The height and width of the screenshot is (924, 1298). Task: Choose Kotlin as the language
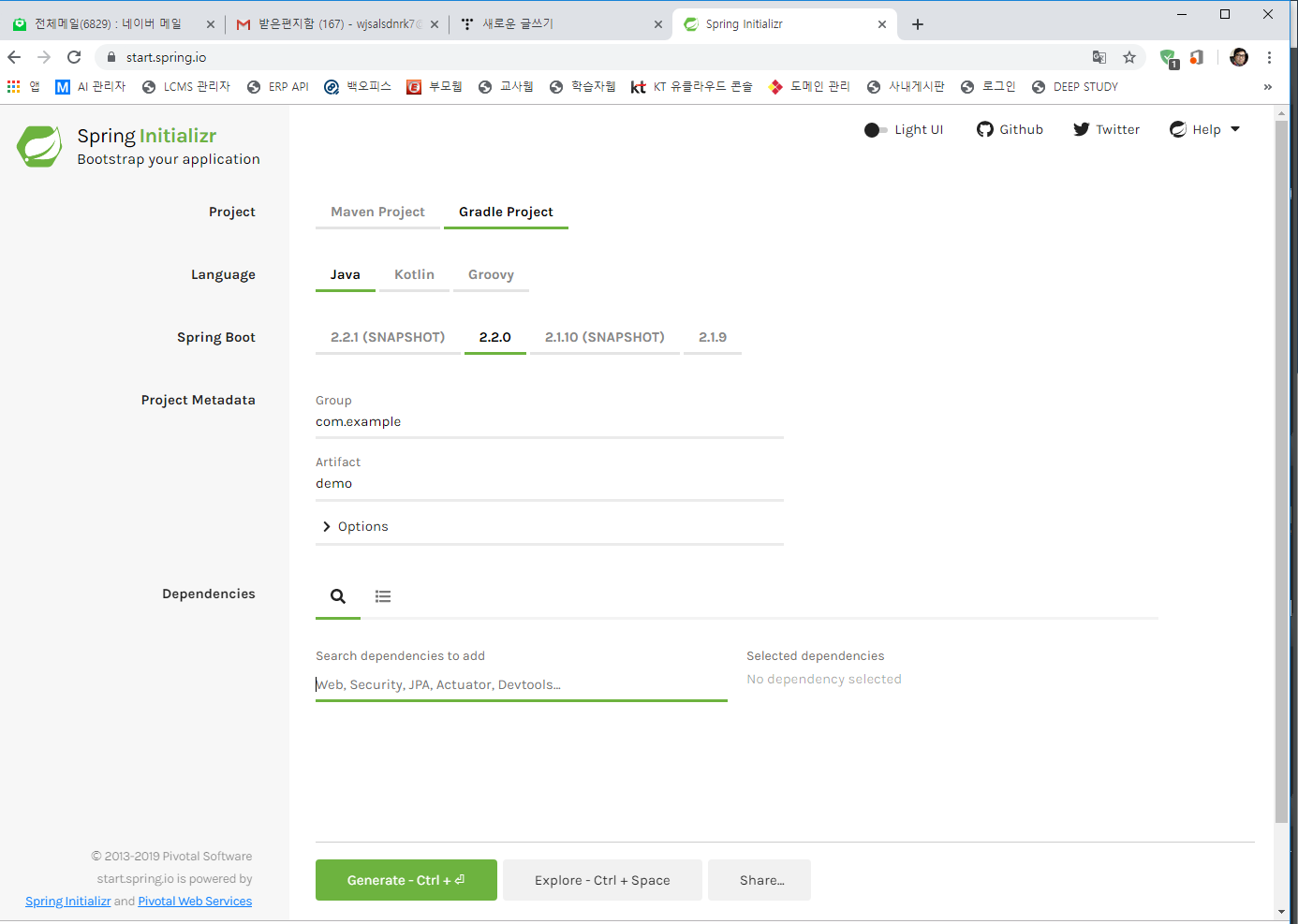pyautogui.click(x=414, y=274)
